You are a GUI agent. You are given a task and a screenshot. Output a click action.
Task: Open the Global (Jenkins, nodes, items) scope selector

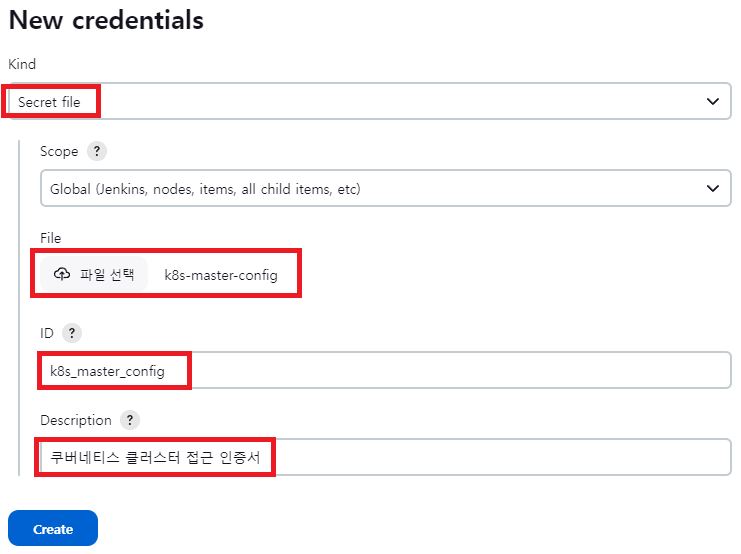coord(386,188)
